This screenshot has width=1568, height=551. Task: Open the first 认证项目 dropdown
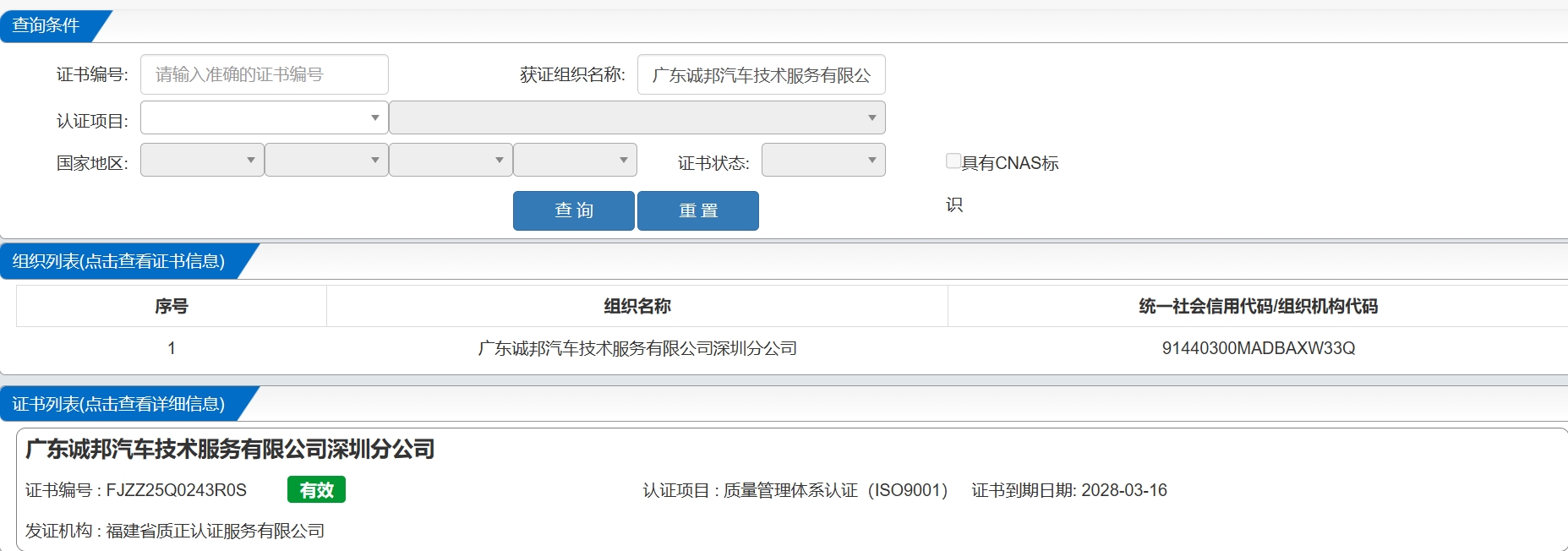pyautogui.click(x=265, y=117)
